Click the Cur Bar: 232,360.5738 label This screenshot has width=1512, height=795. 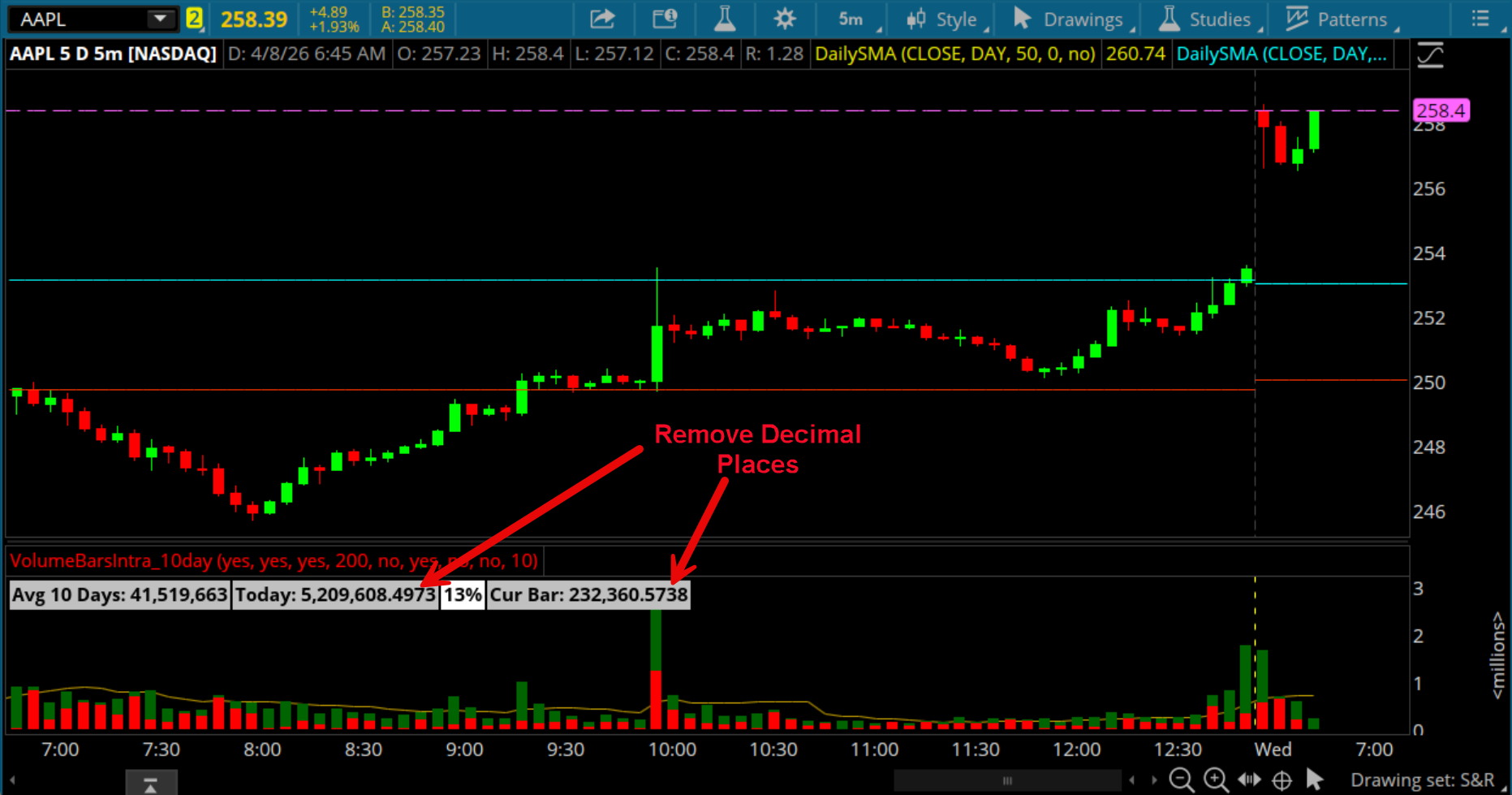coord(588,594)
